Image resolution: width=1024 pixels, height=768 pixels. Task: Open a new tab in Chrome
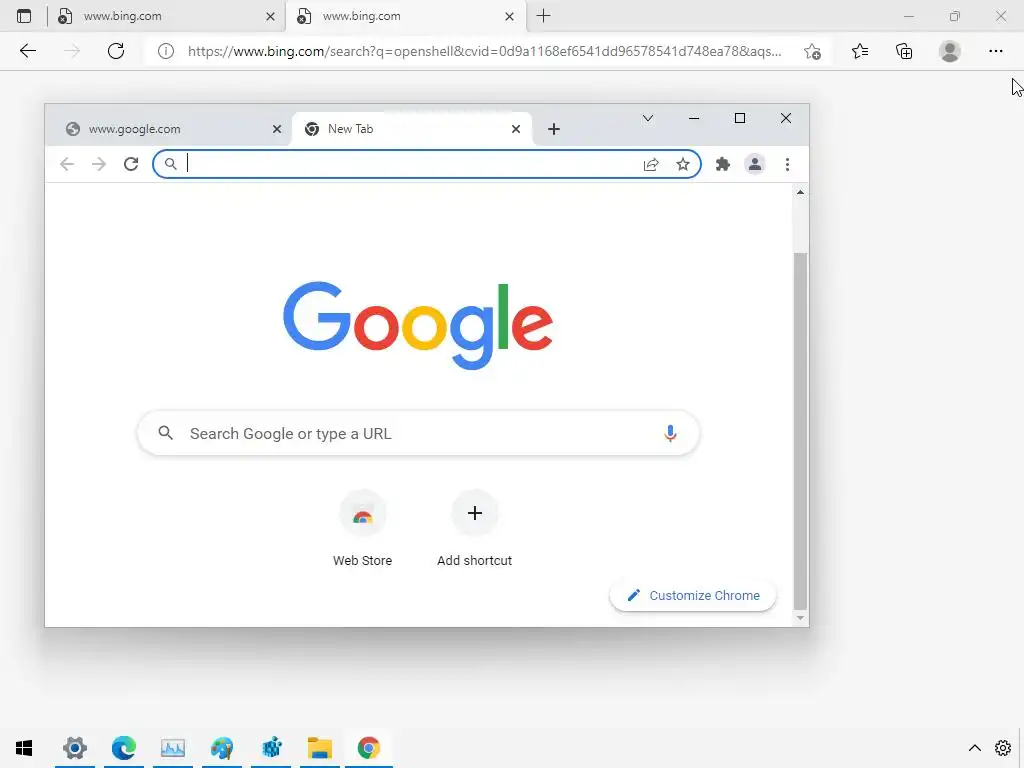(x=554, y=129)
